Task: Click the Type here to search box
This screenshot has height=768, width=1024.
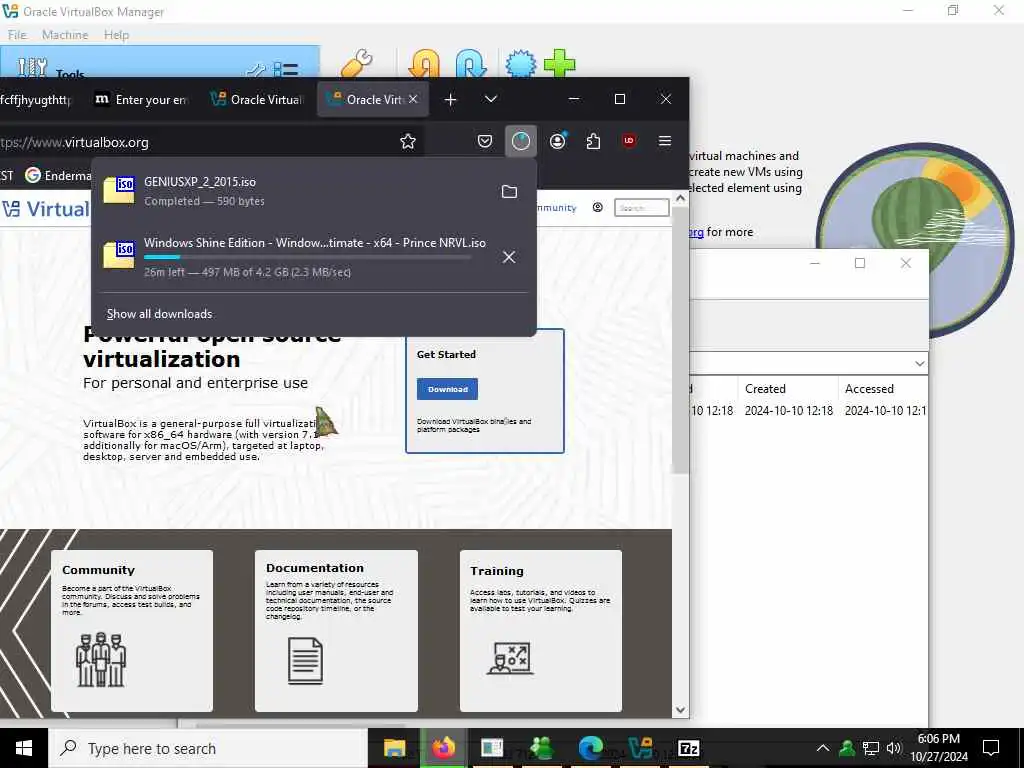Action: [x=208, y=748]
